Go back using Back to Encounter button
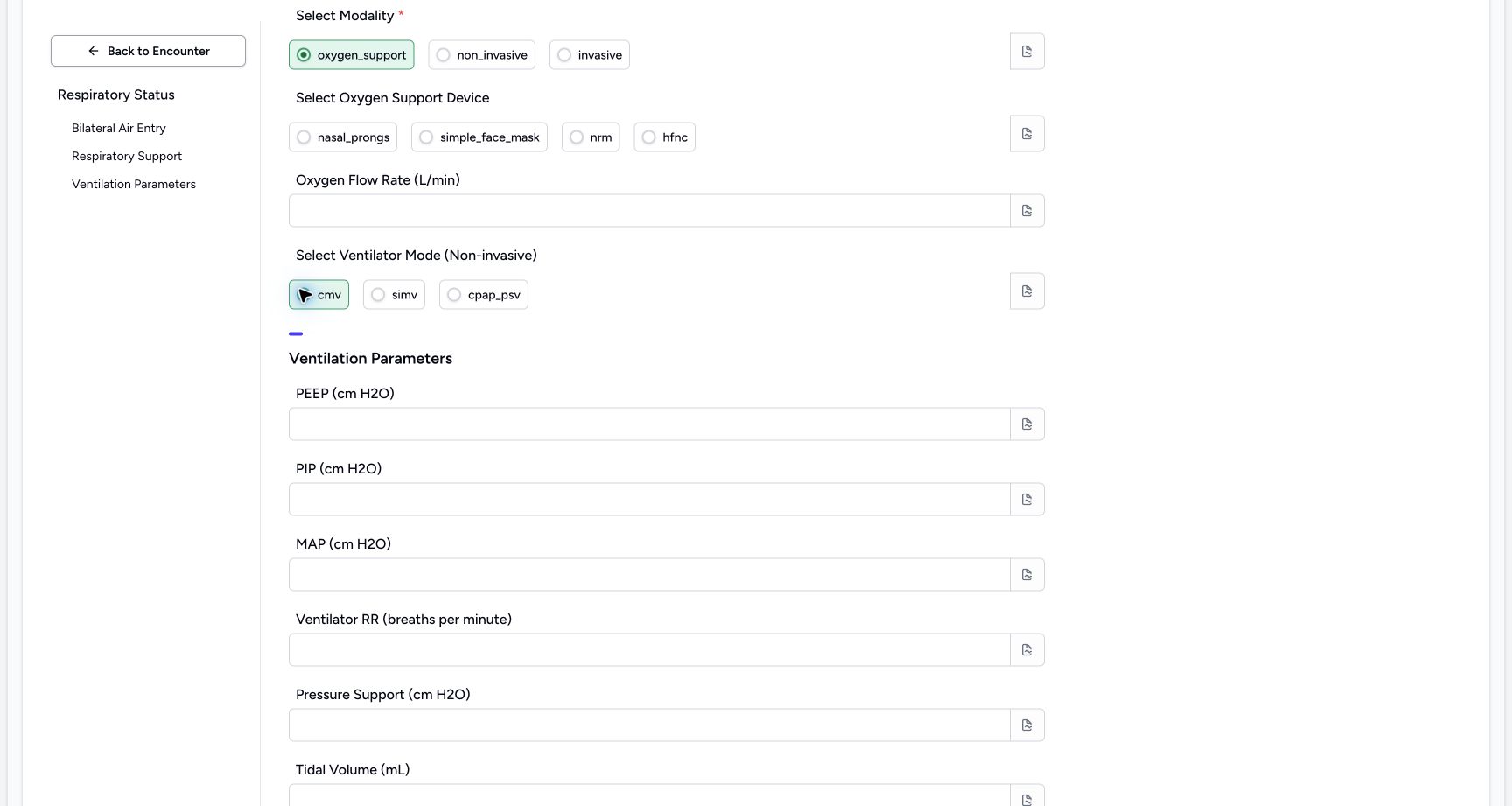The image size is (1512, 806). [x=148, y=51]
